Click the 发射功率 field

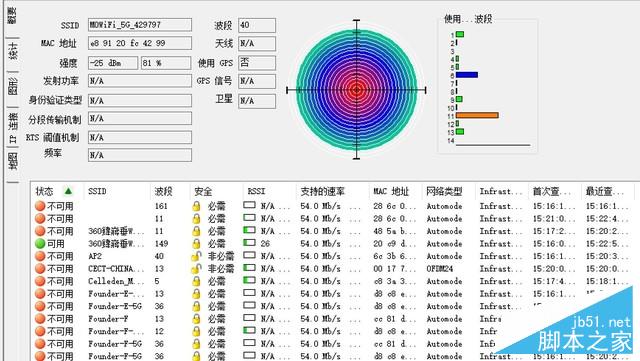140,81
